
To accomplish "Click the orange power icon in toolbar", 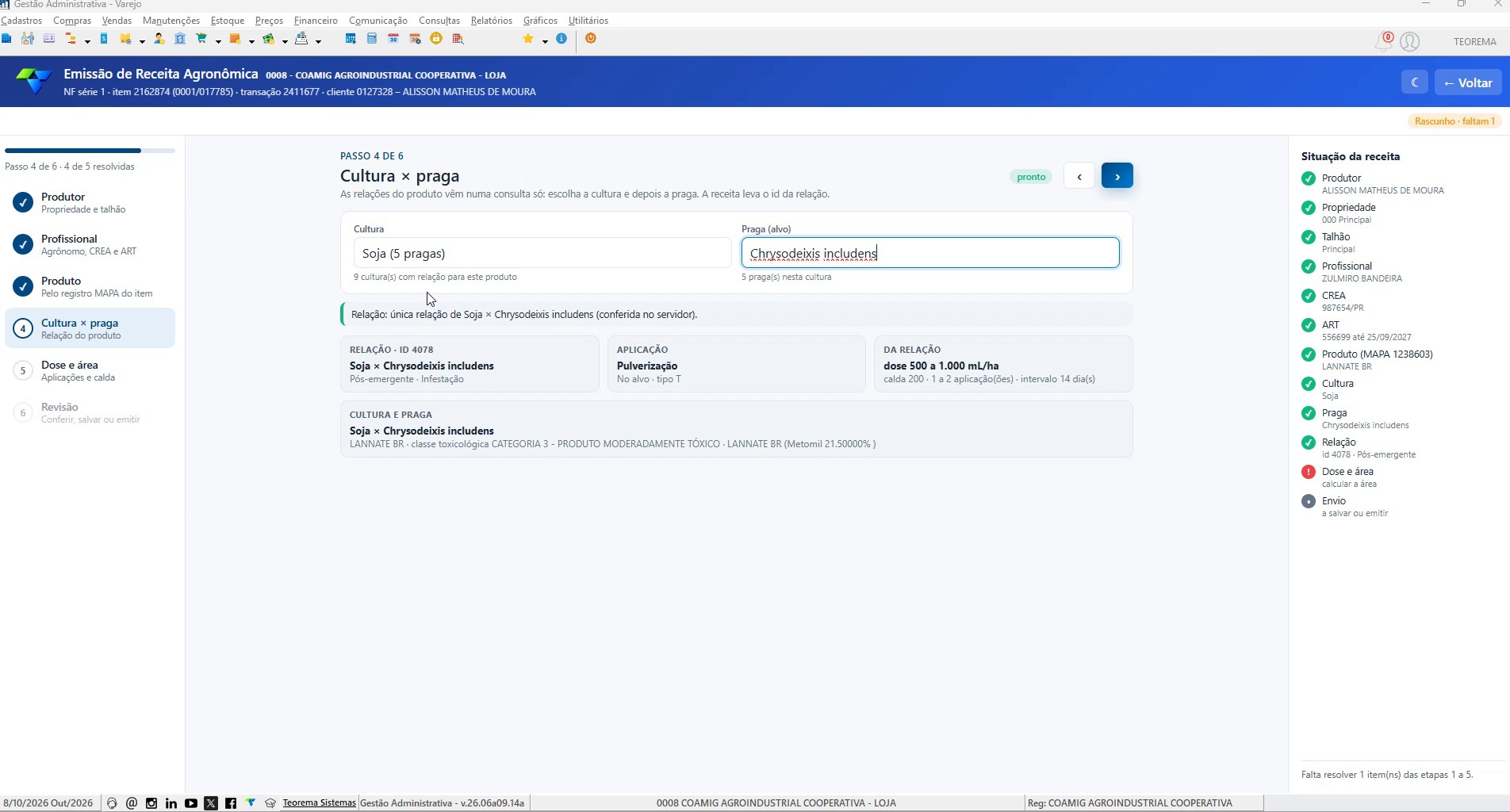I will click(x=591, y=38).
